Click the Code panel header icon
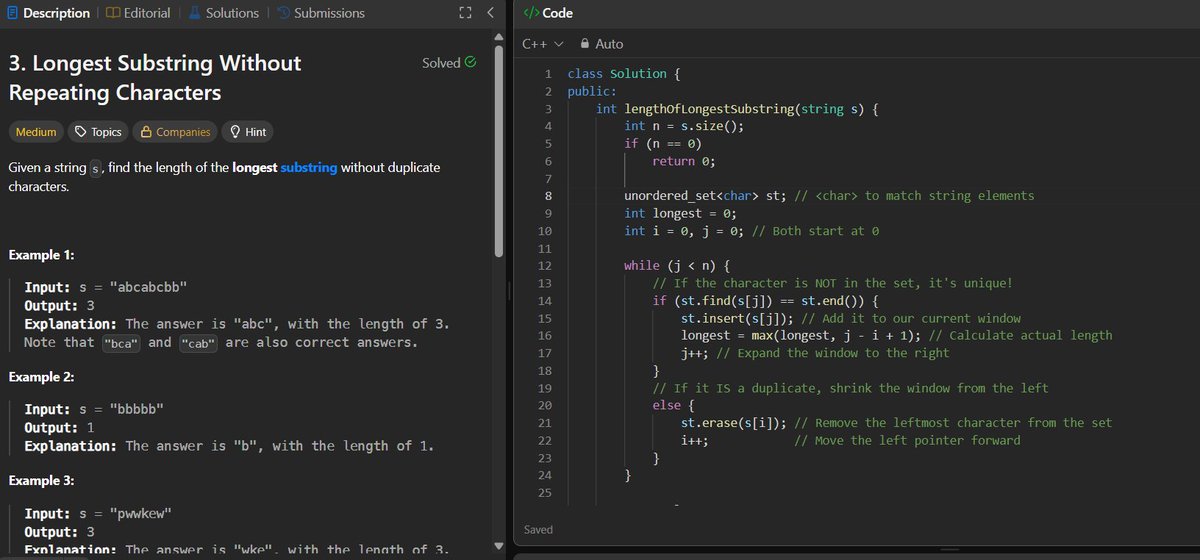The image size is (1200, 560). [x=530, y=13]
